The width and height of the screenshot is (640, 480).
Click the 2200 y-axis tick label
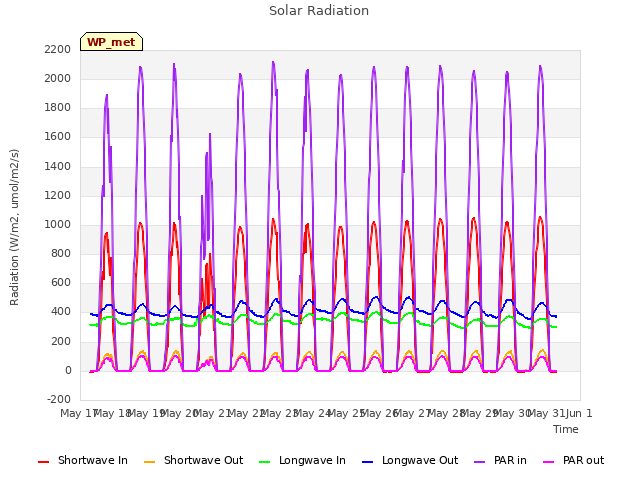point(58,50)
